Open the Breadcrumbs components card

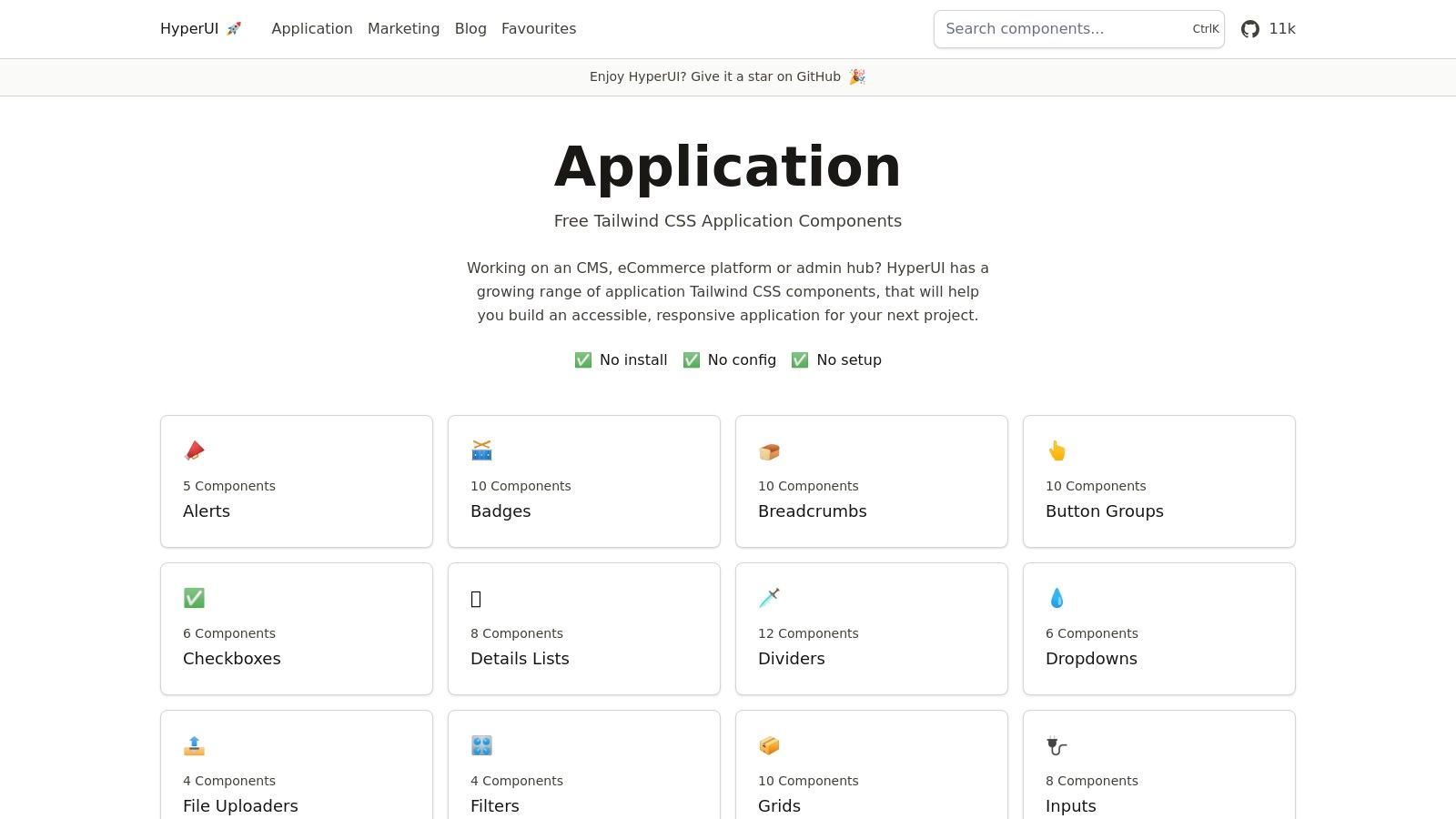click(872, 481)
